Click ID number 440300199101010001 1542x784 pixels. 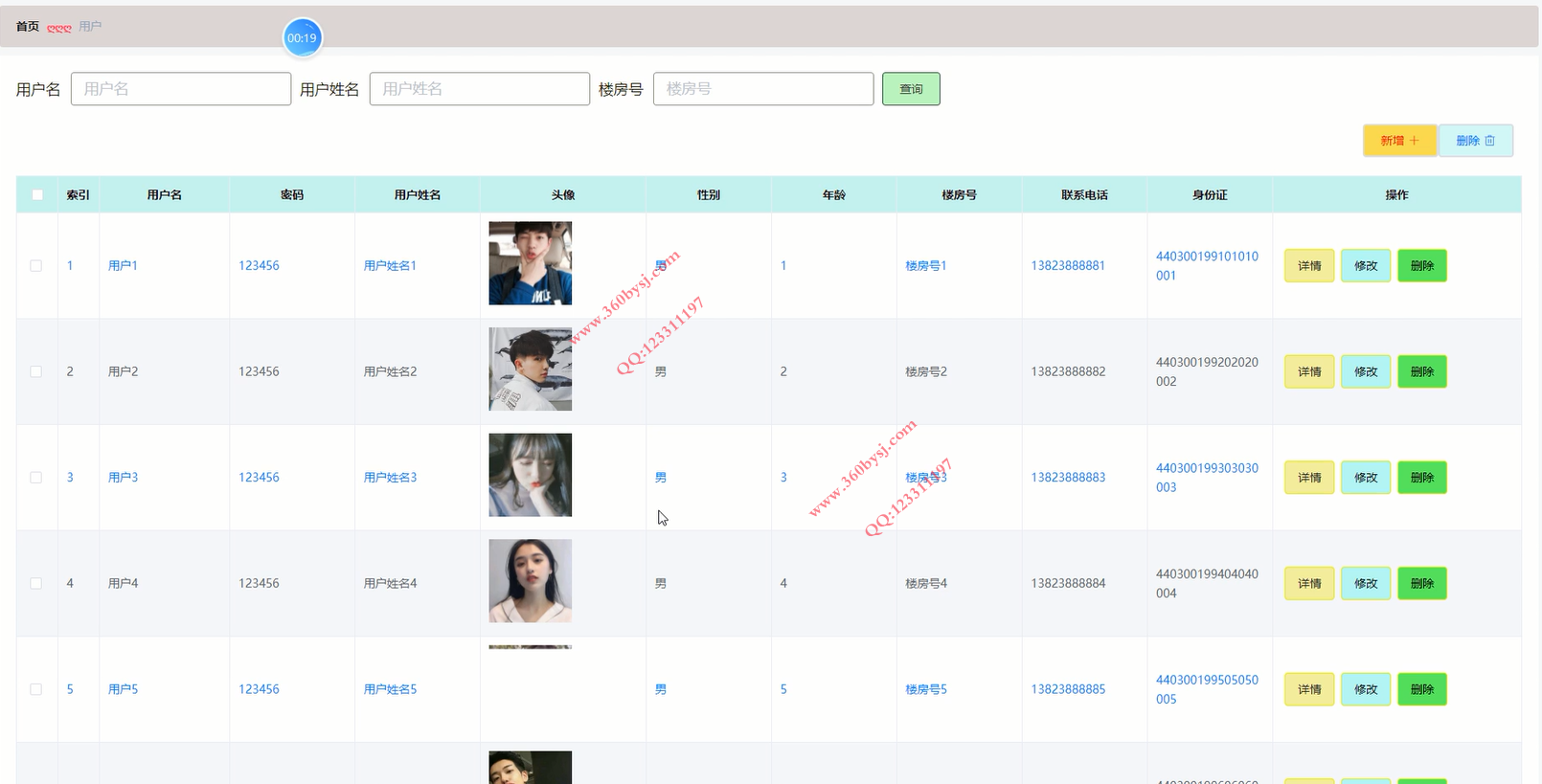tap(1207, 266)
